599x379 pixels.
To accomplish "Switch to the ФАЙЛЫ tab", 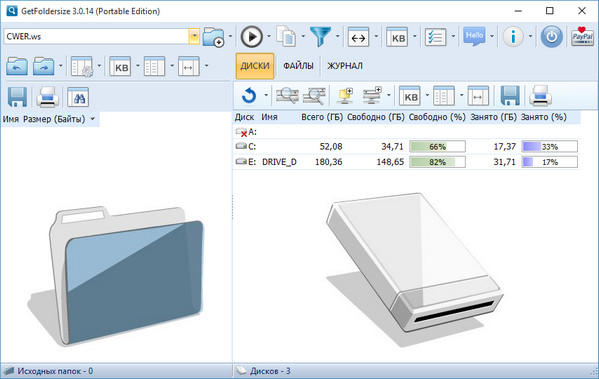I will coord(298,66).
